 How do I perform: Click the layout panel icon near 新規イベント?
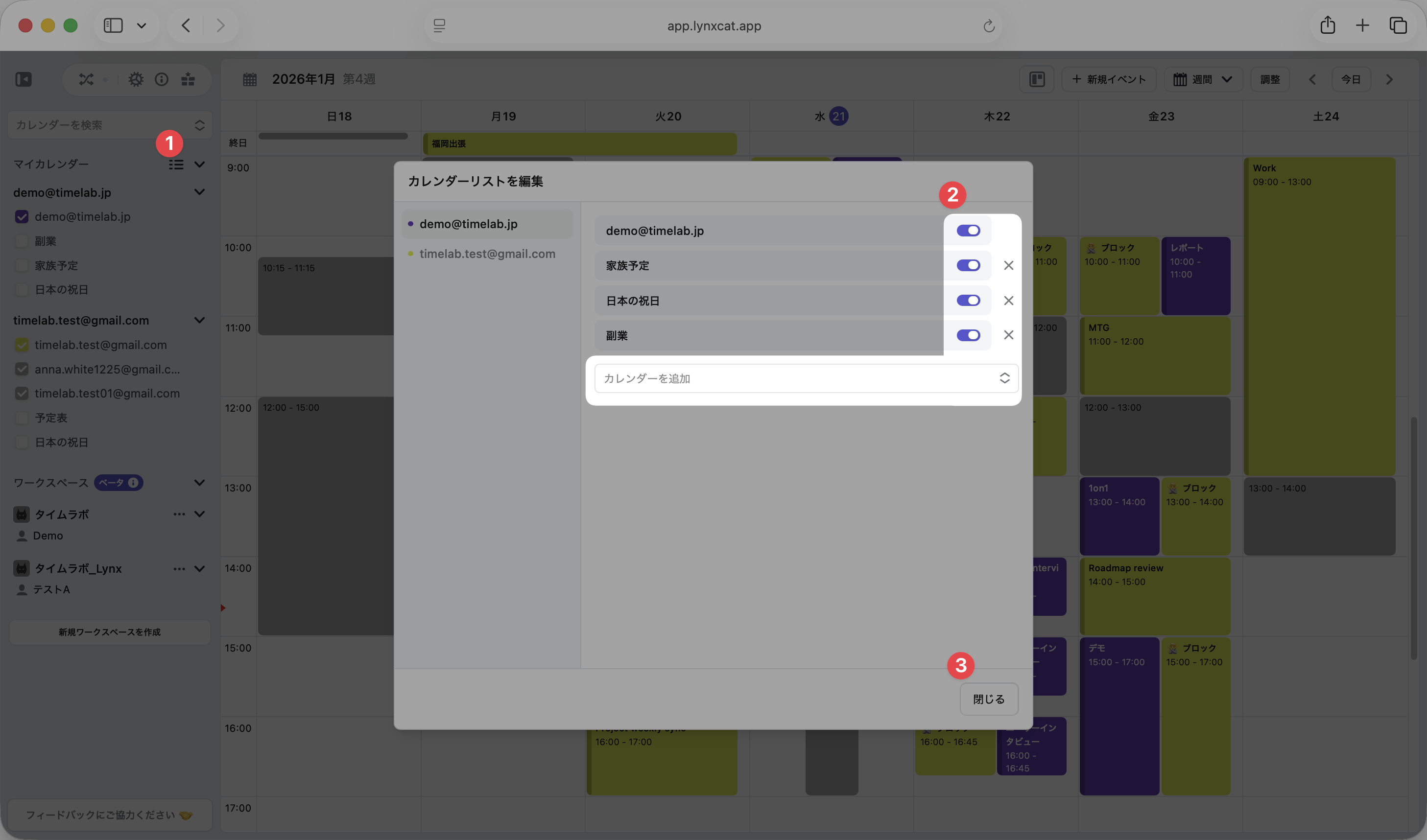point(1037,79)
